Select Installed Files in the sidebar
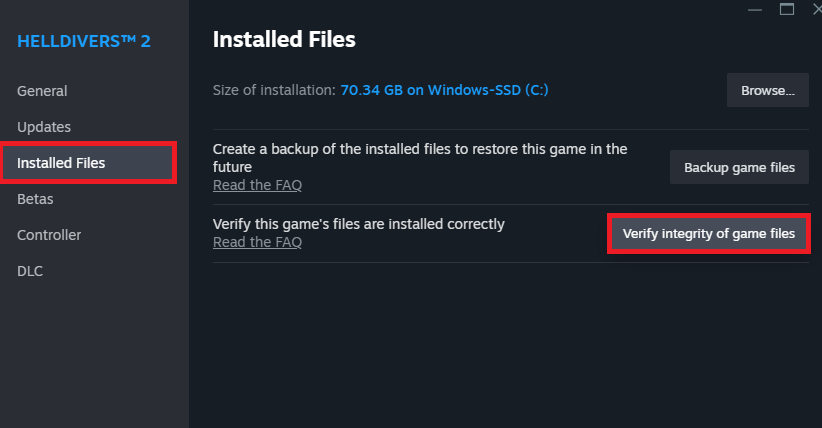 pyautogui.click(x=61, y=163)
